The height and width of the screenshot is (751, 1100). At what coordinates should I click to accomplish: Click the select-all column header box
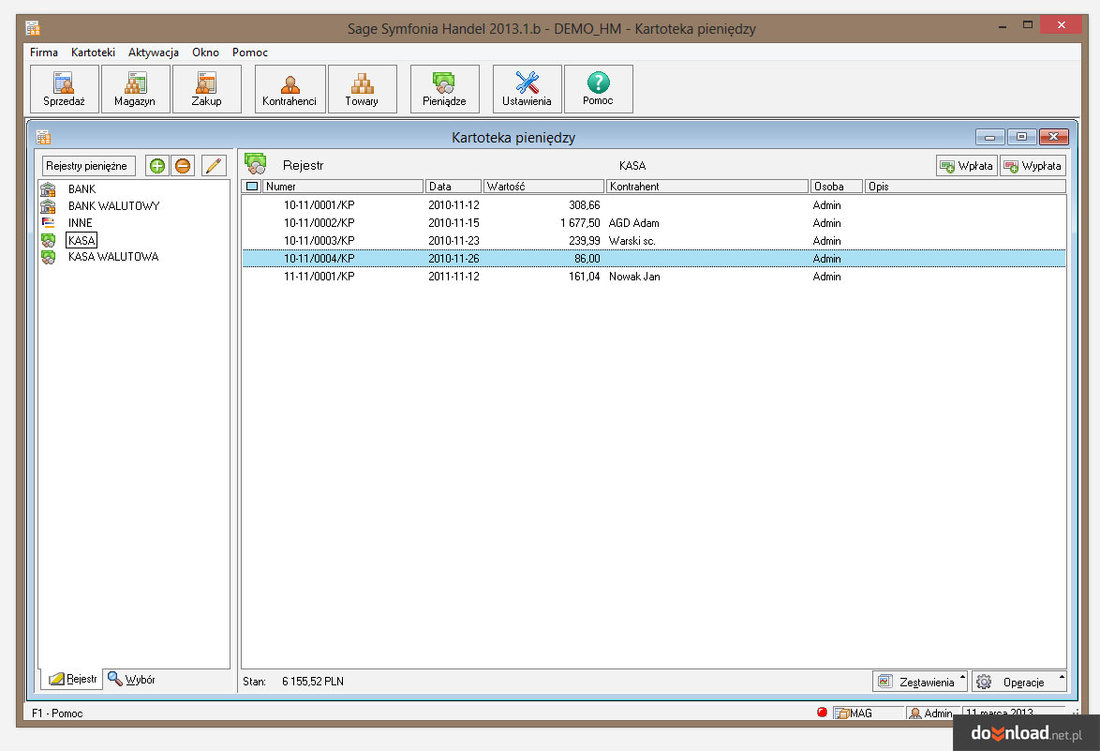tap(252, 187)
